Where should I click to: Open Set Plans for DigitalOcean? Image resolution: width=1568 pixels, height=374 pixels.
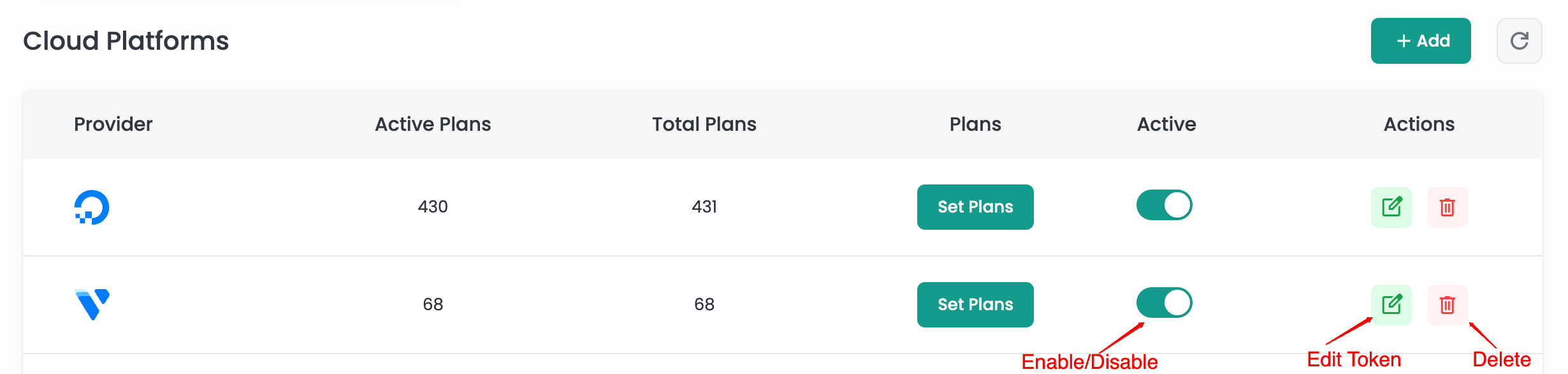point(975,207)
